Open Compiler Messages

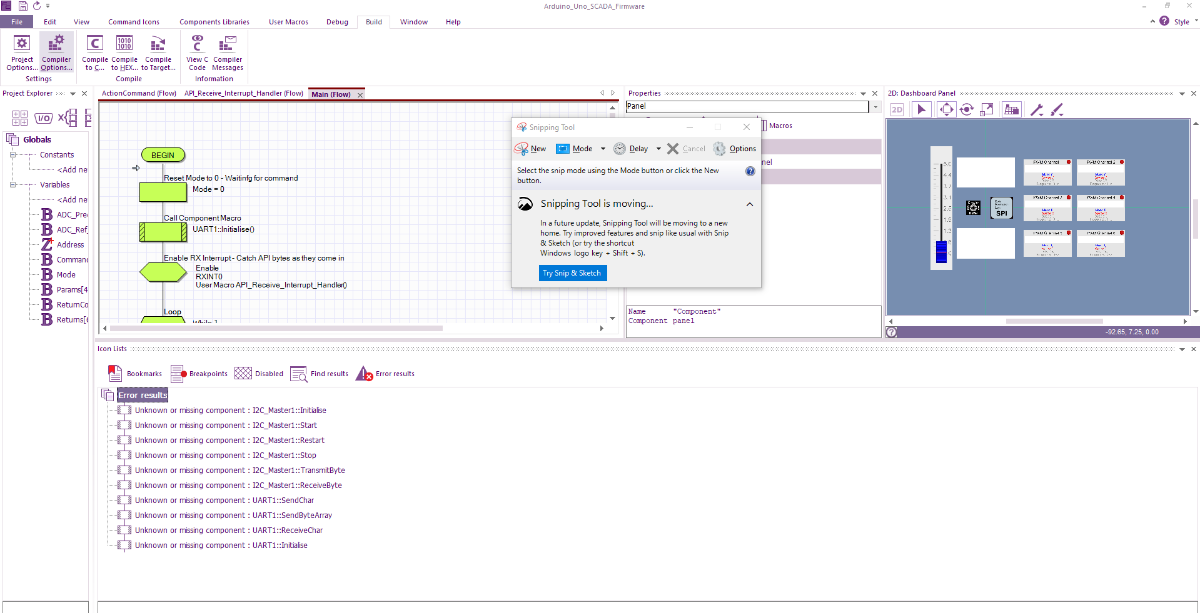[228, 53]
